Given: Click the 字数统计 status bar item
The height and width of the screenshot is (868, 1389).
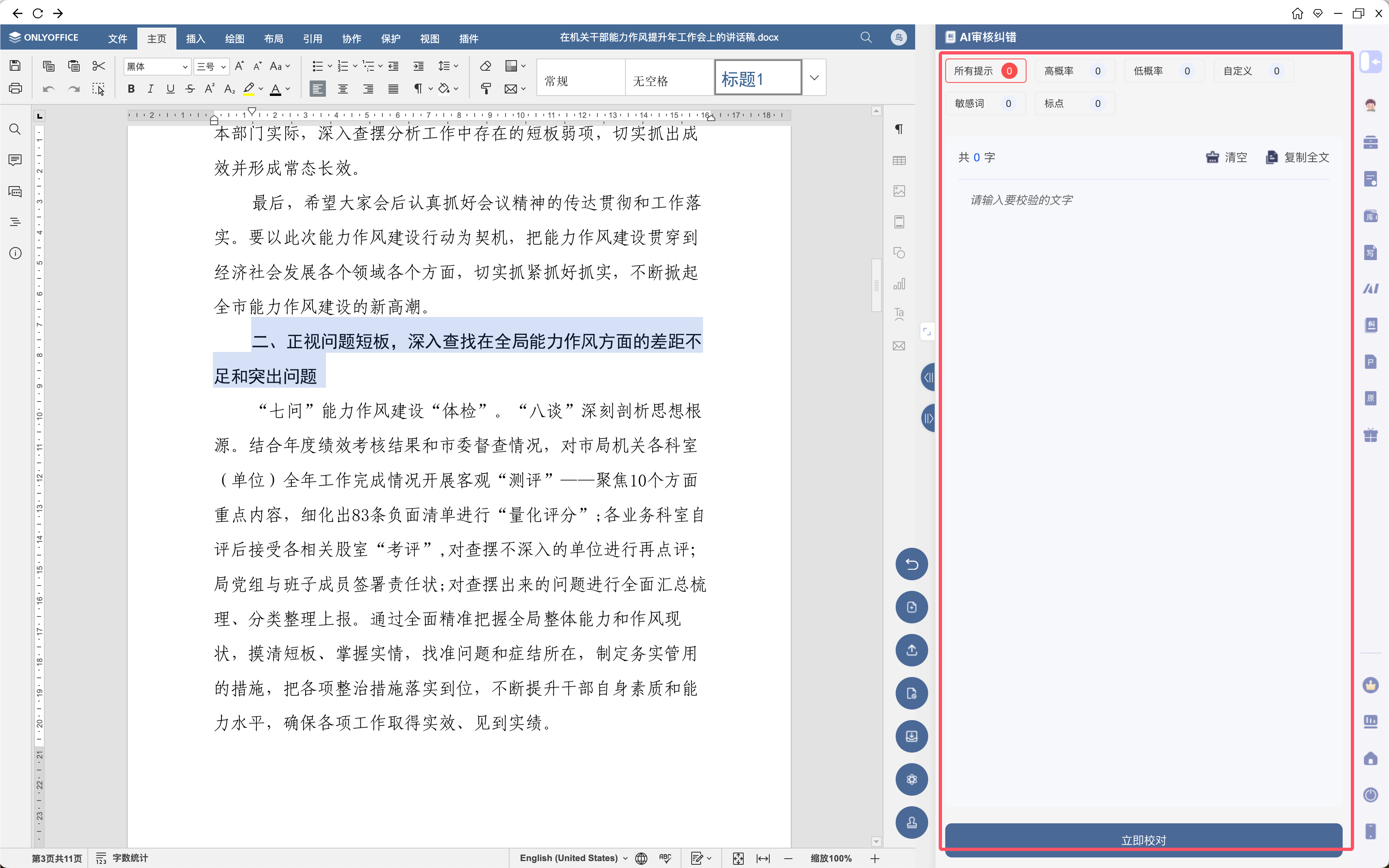Looking at the screenshot, I should click(122, 858).
